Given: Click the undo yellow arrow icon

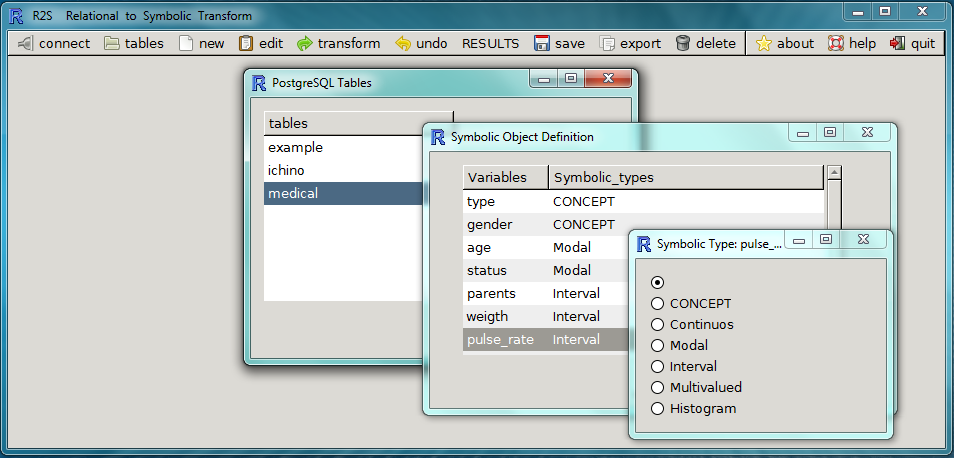Looking at the screenshot, I should click(x=403, y=43).
